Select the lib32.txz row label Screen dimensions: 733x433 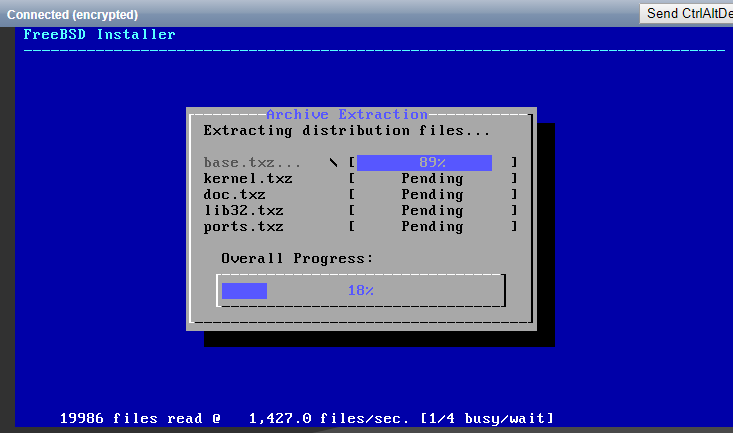tap(243, 210)
